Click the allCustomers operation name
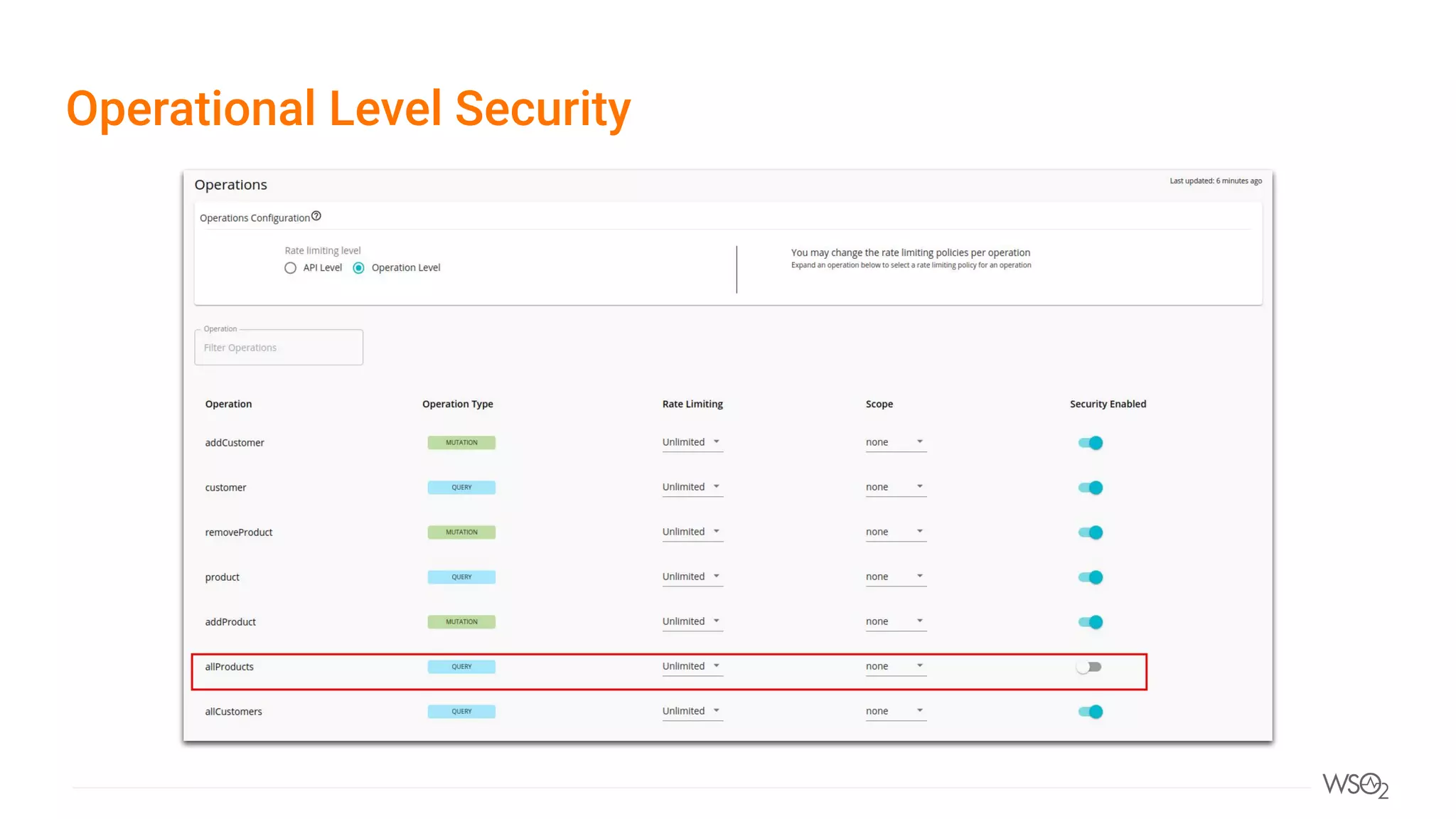The width and height of the screenshot is (1456, 819). point(233,712)
